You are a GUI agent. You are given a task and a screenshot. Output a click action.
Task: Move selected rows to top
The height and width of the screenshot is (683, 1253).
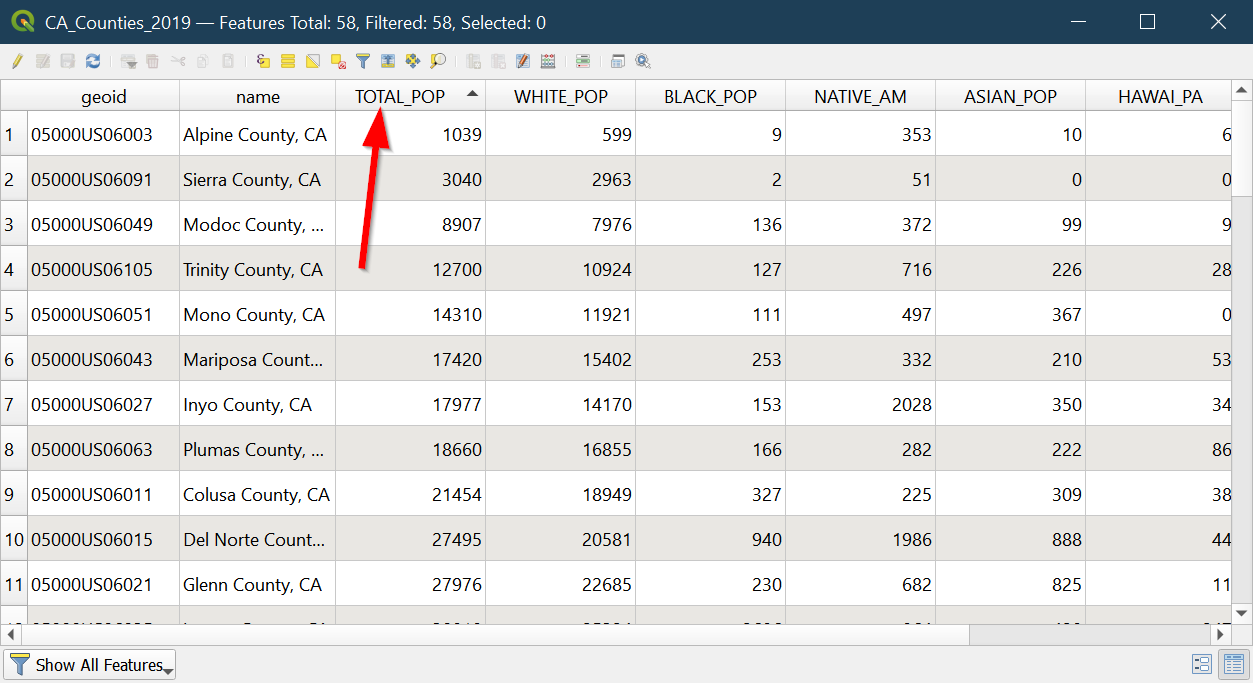388,61
